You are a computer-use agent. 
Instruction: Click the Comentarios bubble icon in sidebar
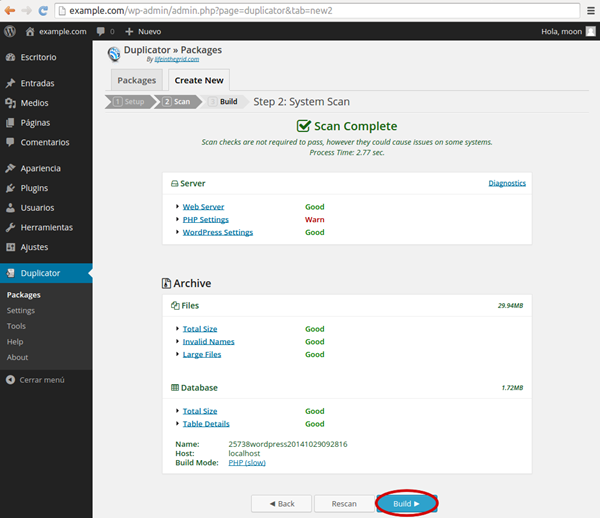[10, 142]
